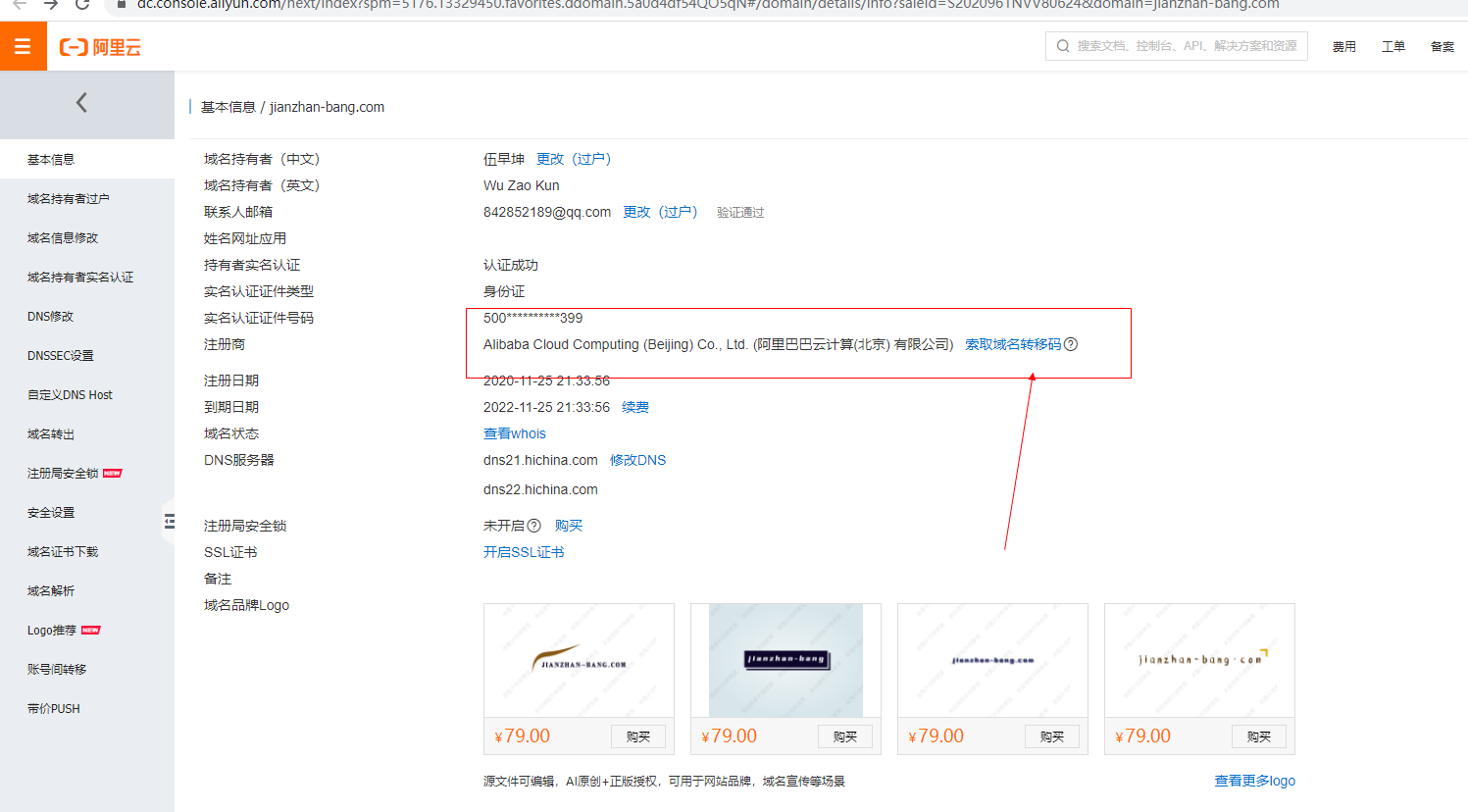Open Logo推荐 sidebar item

[x=87, y=630]
